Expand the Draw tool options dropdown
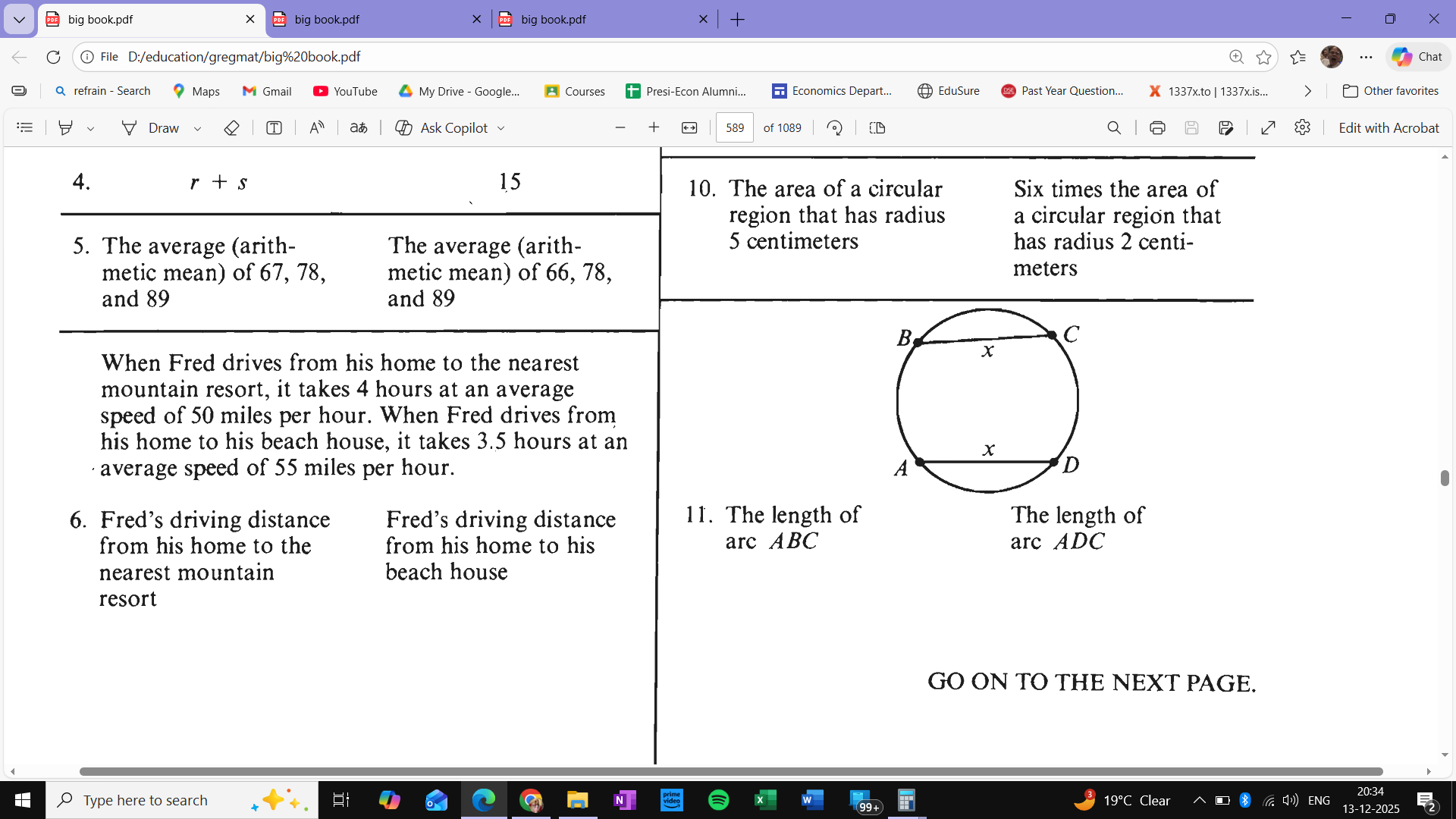This screenshot has width=1456, height=819. point(197,129)
